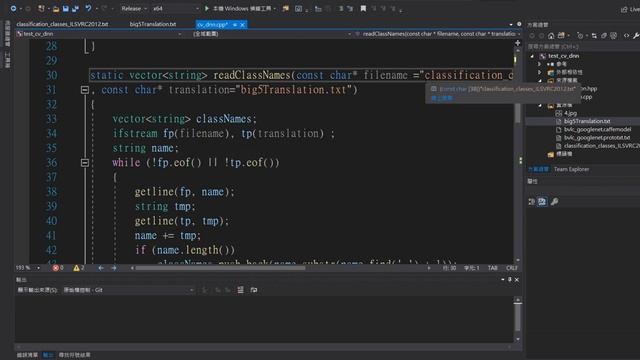Screen dimensions: 640x360
Task: Click the split editor icon above scrollbar
Action: [518, 42]
